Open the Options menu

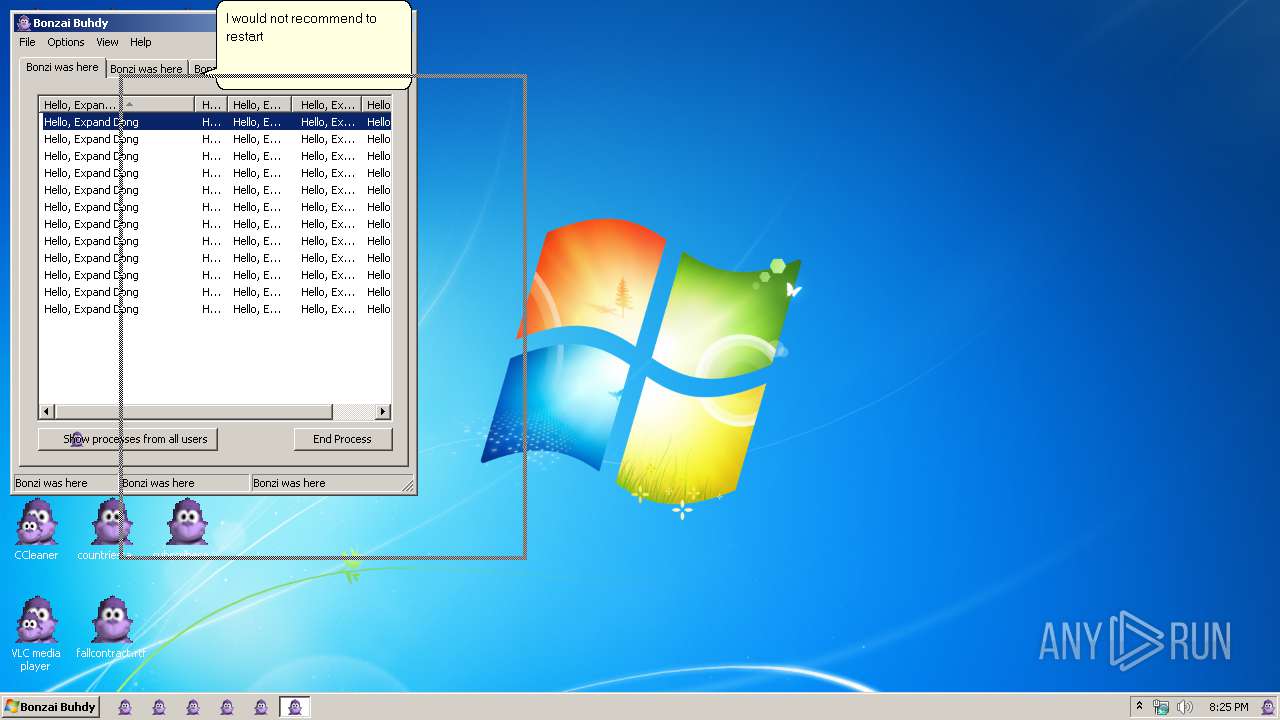[66, 42]
